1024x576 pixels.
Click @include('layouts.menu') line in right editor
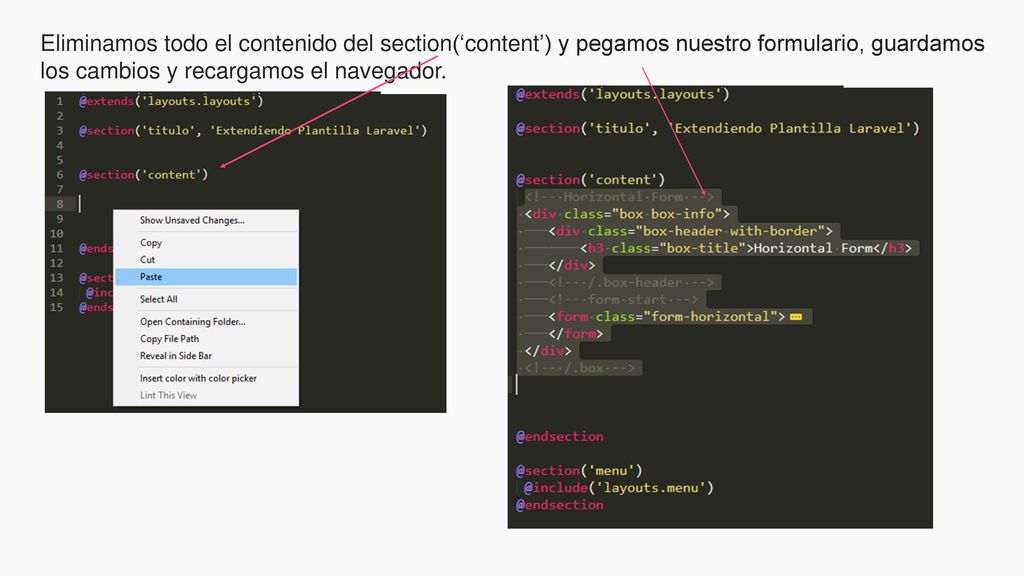tap(618, 487)
